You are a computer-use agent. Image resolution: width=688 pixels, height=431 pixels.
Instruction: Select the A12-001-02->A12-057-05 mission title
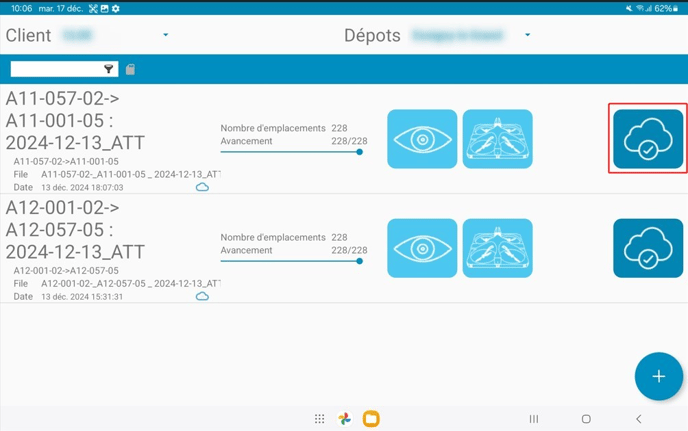[x=76, y=229]
